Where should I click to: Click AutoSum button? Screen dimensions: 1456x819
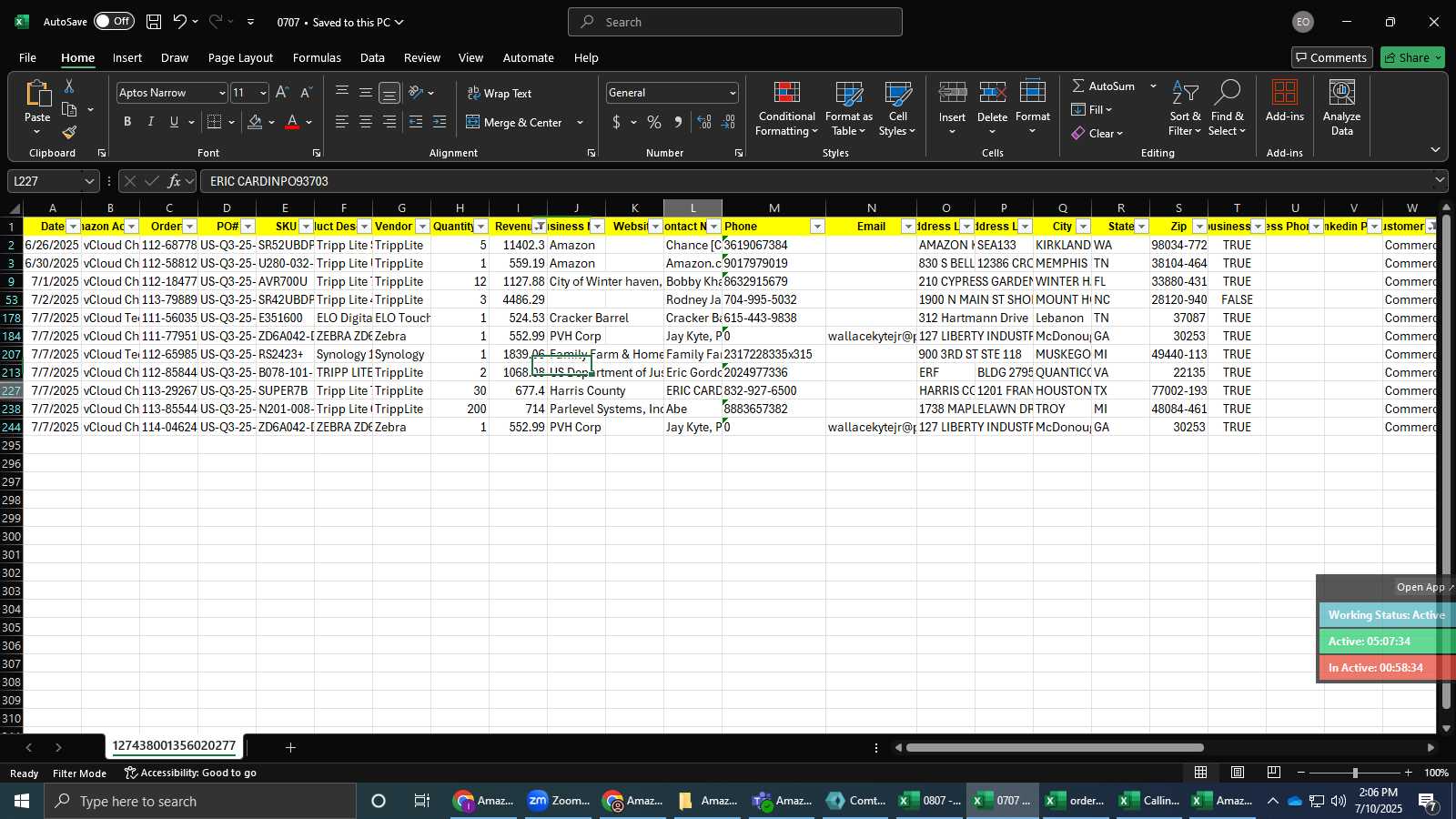coord(1103,86)
